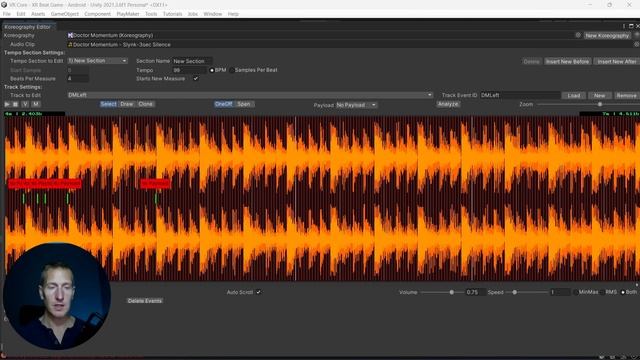Open the PlayMaker menu
640x360 pixels.
point(128,14)
